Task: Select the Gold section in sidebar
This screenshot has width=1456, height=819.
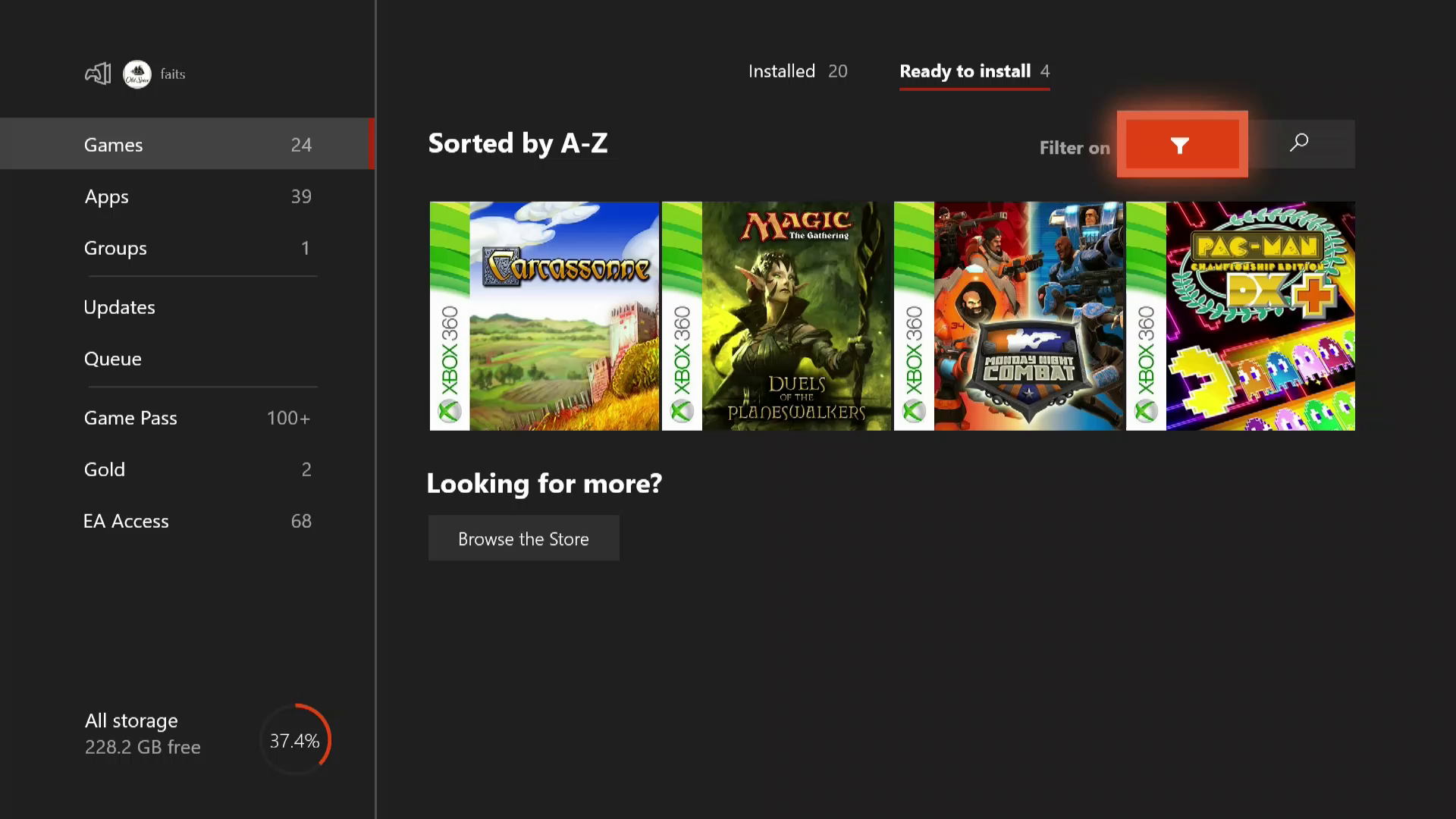Action: [x=104, y=468]
